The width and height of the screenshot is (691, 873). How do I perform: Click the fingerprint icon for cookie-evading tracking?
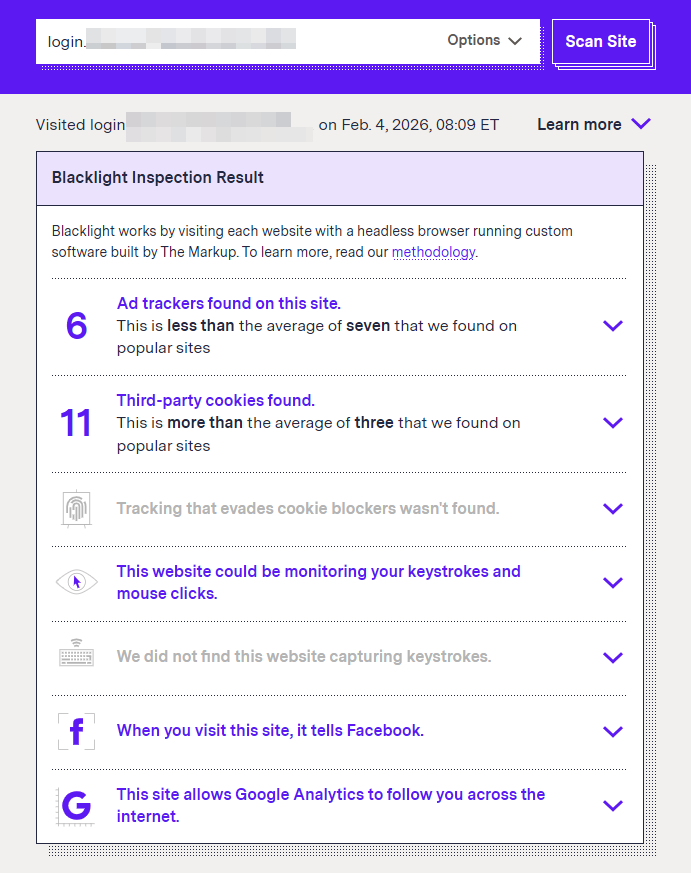click(76, 509)
